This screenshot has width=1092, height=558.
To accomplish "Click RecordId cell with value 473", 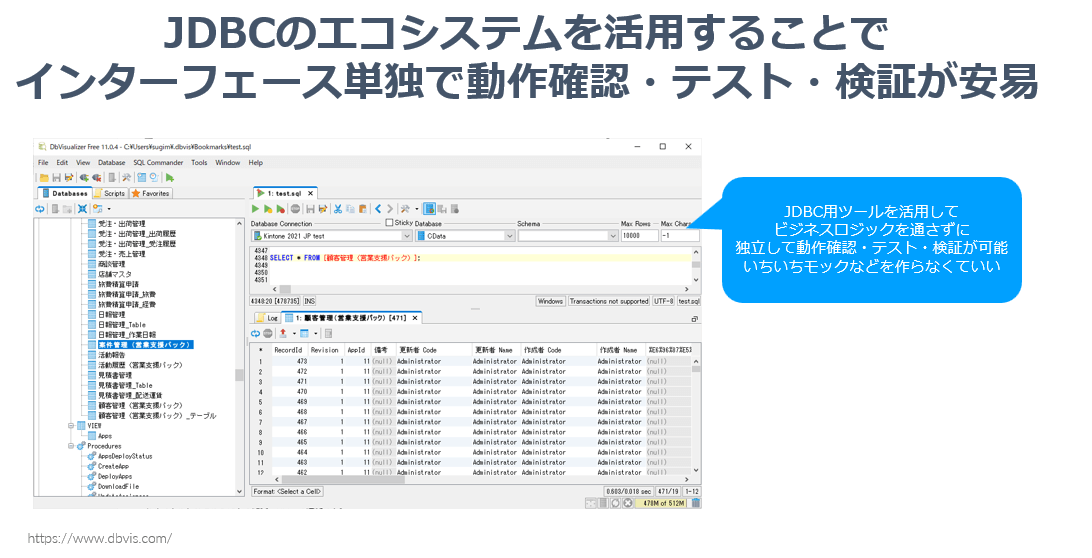I will click(290, 362).
